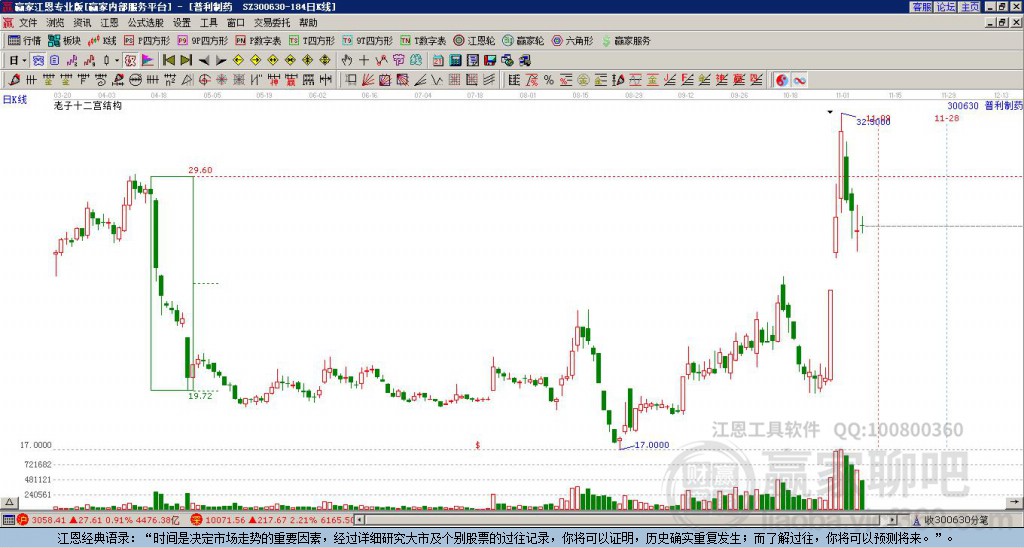
Task: Click the 17.0000 low price marker
Action: (652, 445)
